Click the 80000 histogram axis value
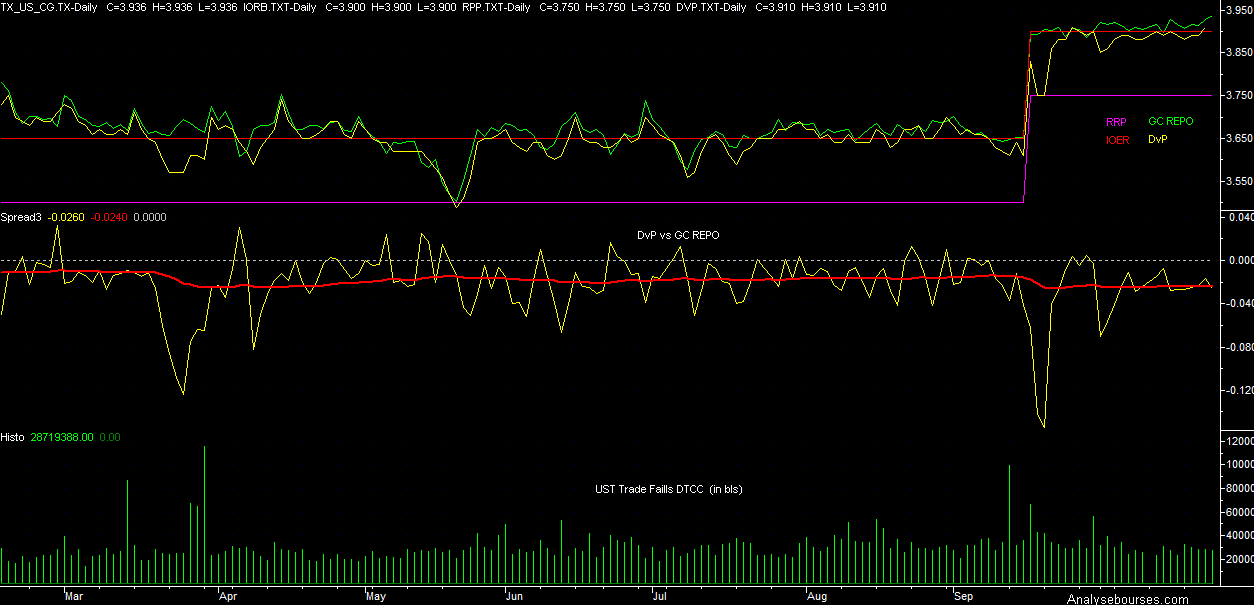The height and width of the screenshot is (605, 1254). (1239, 488)
